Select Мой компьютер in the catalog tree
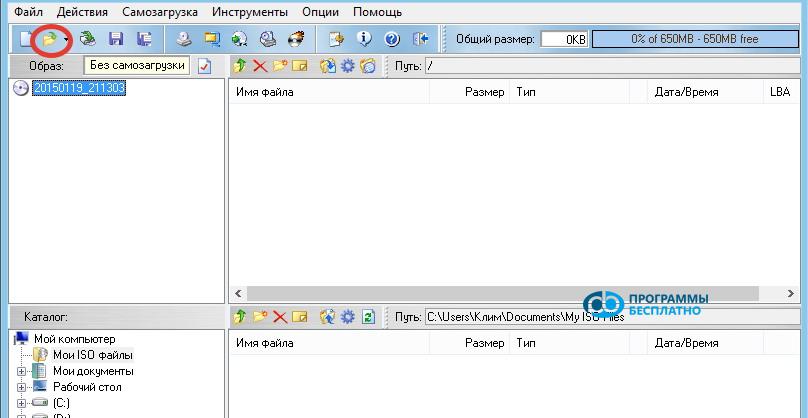 75,339
